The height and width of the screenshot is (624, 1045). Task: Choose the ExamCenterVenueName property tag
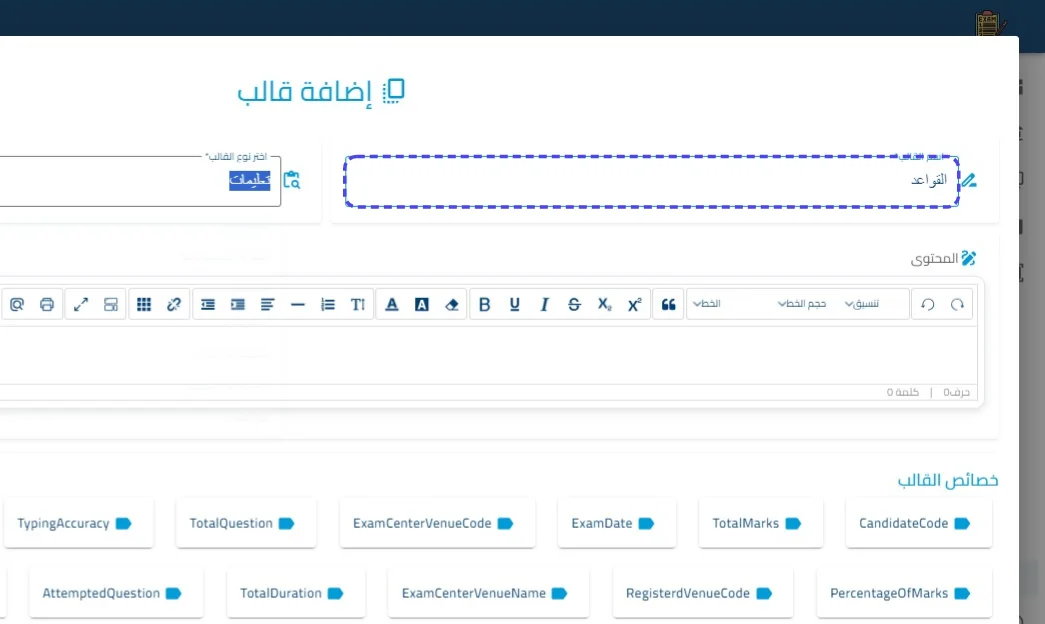pos(489,593)
